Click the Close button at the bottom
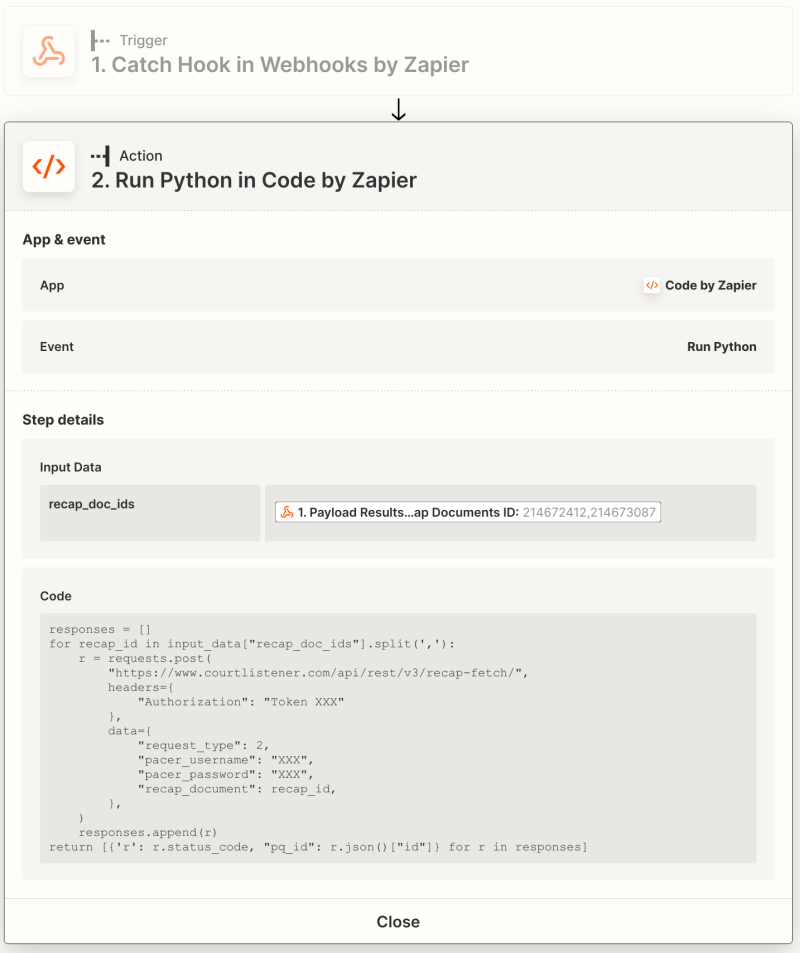Image resolution: width=800 pixels, height=953 pixels. click(x=398, y=921)
